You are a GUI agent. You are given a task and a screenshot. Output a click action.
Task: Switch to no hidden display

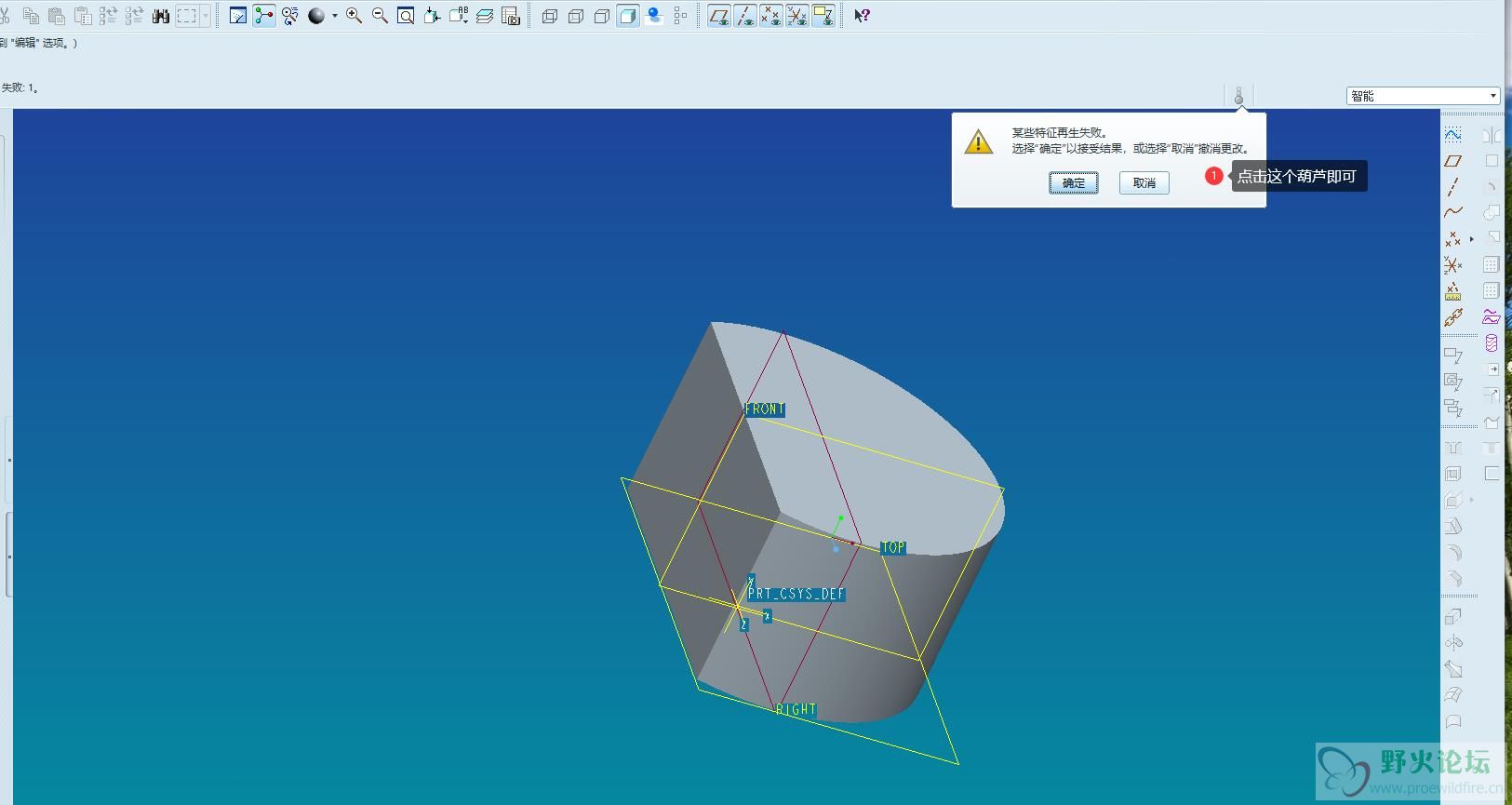point(602,16)
